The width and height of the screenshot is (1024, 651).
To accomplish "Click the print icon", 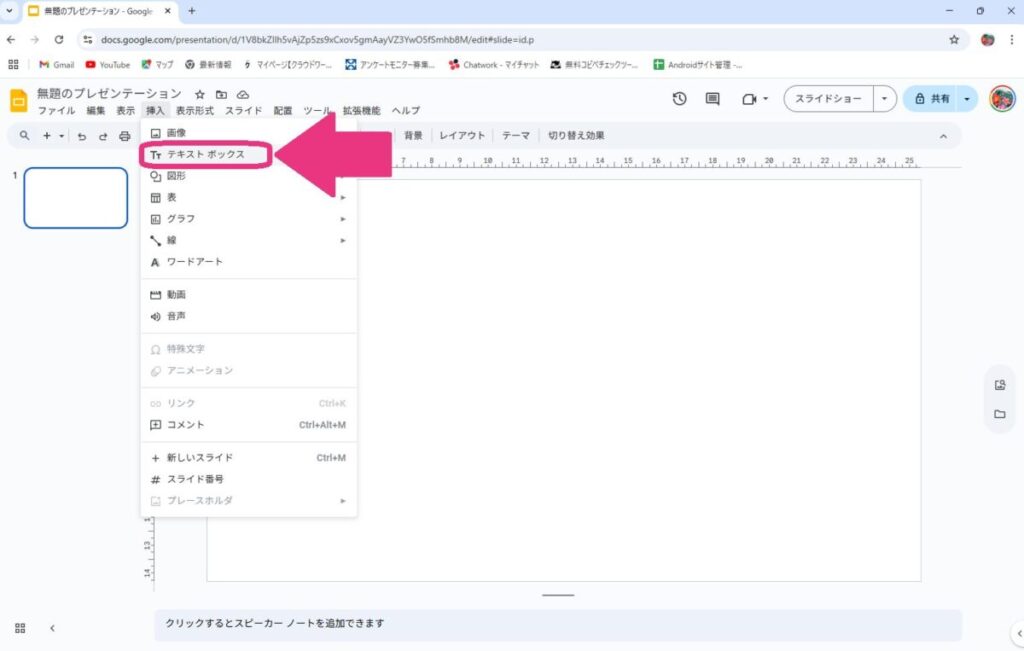I will 125,136.
